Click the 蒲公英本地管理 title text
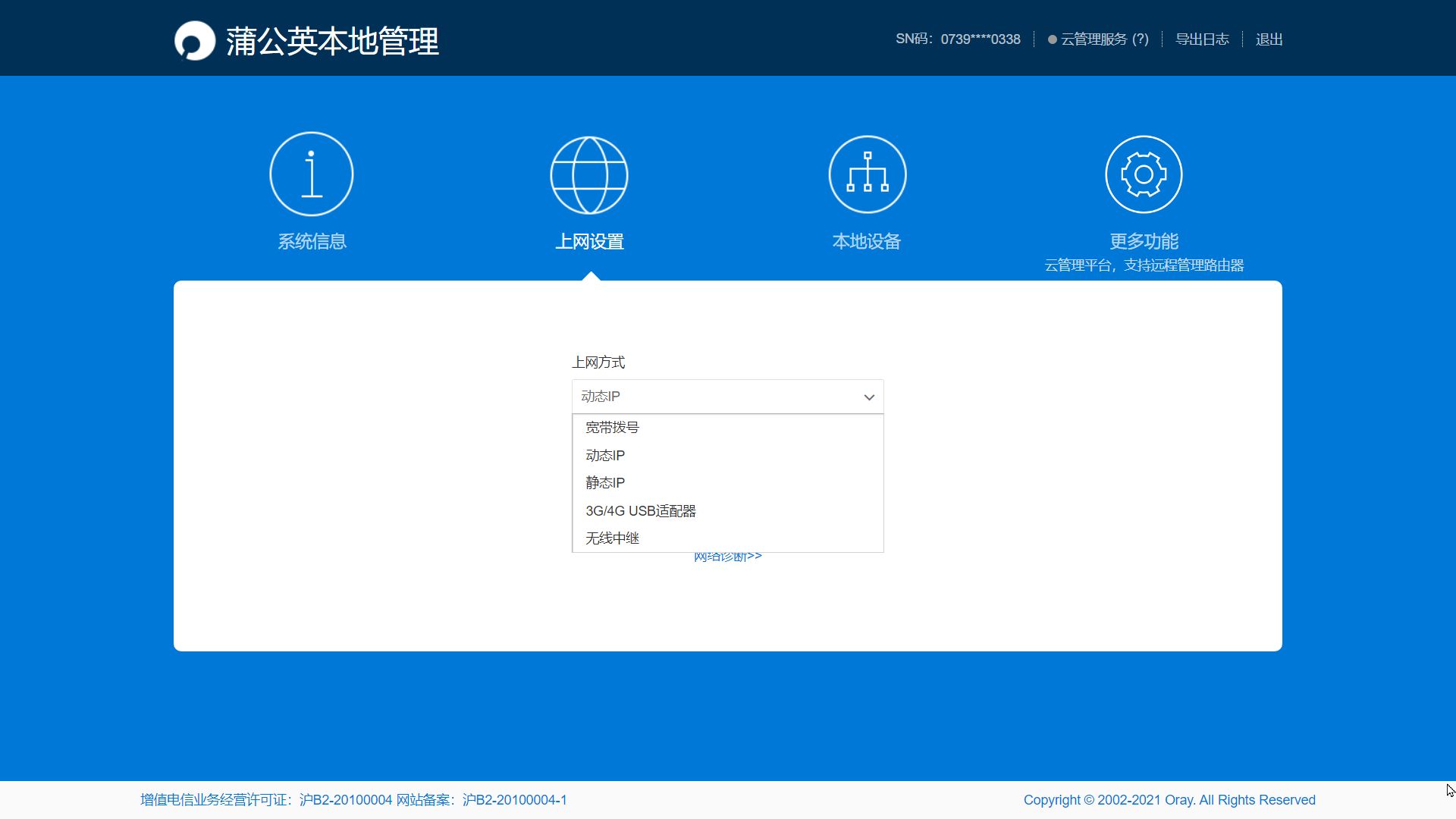The width and height of the screenshot is (1456, 819). click(332, 41)
